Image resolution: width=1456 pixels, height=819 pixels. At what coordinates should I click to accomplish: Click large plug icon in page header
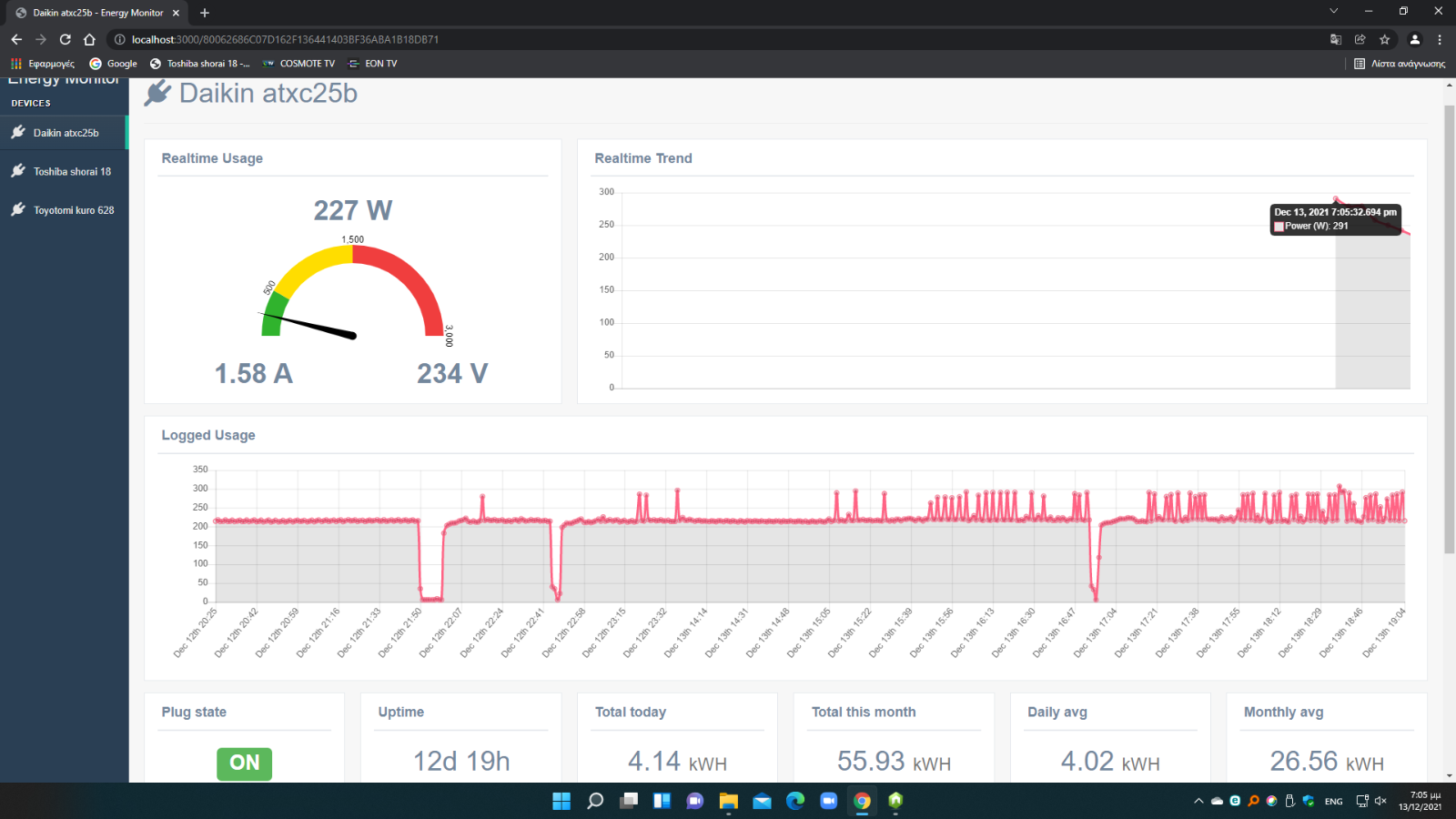pos(157,93)
